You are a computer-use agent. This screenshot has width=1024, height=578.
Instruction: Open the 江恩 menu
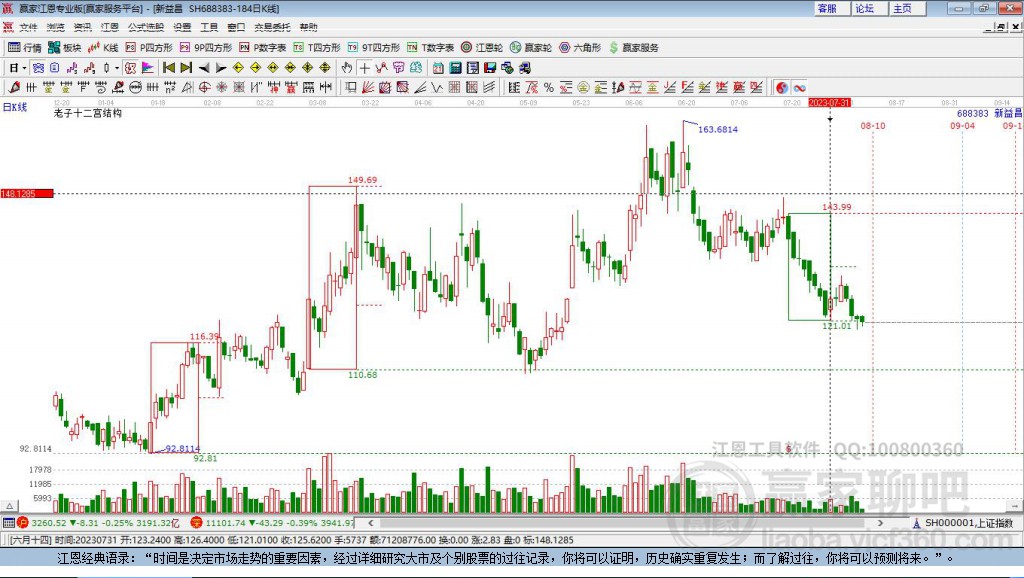tap(110, 27)
